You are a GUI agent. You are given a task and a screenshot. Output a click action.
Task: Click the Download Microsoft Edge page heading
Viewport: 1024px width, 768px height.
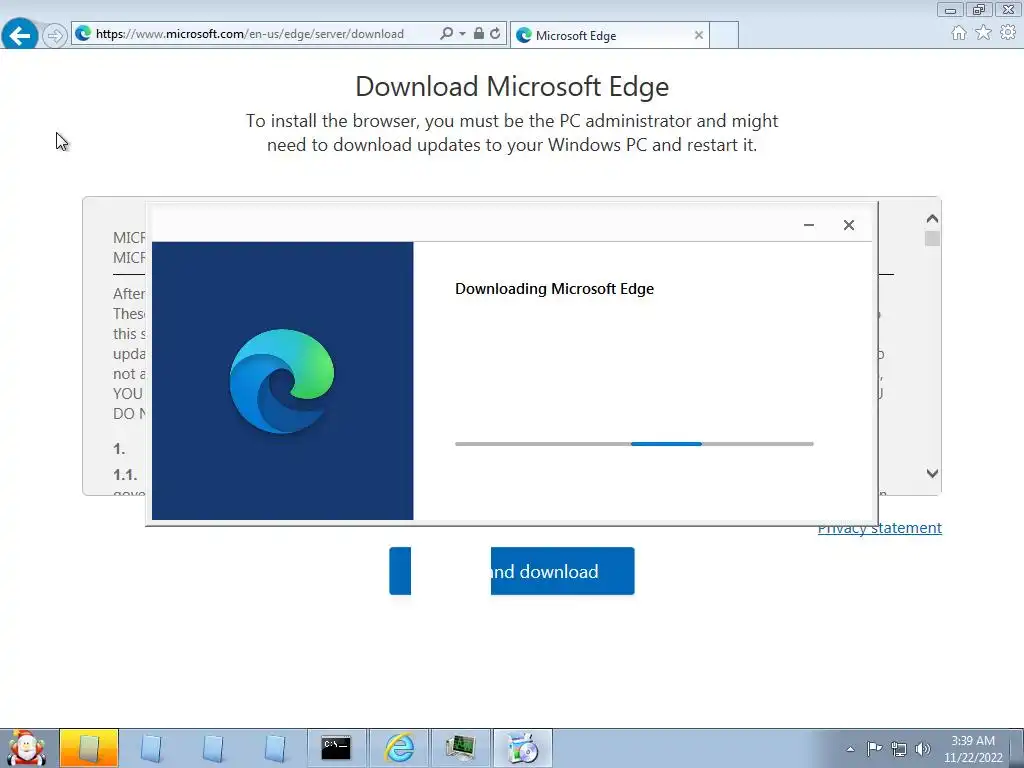[x=512, y=87]
